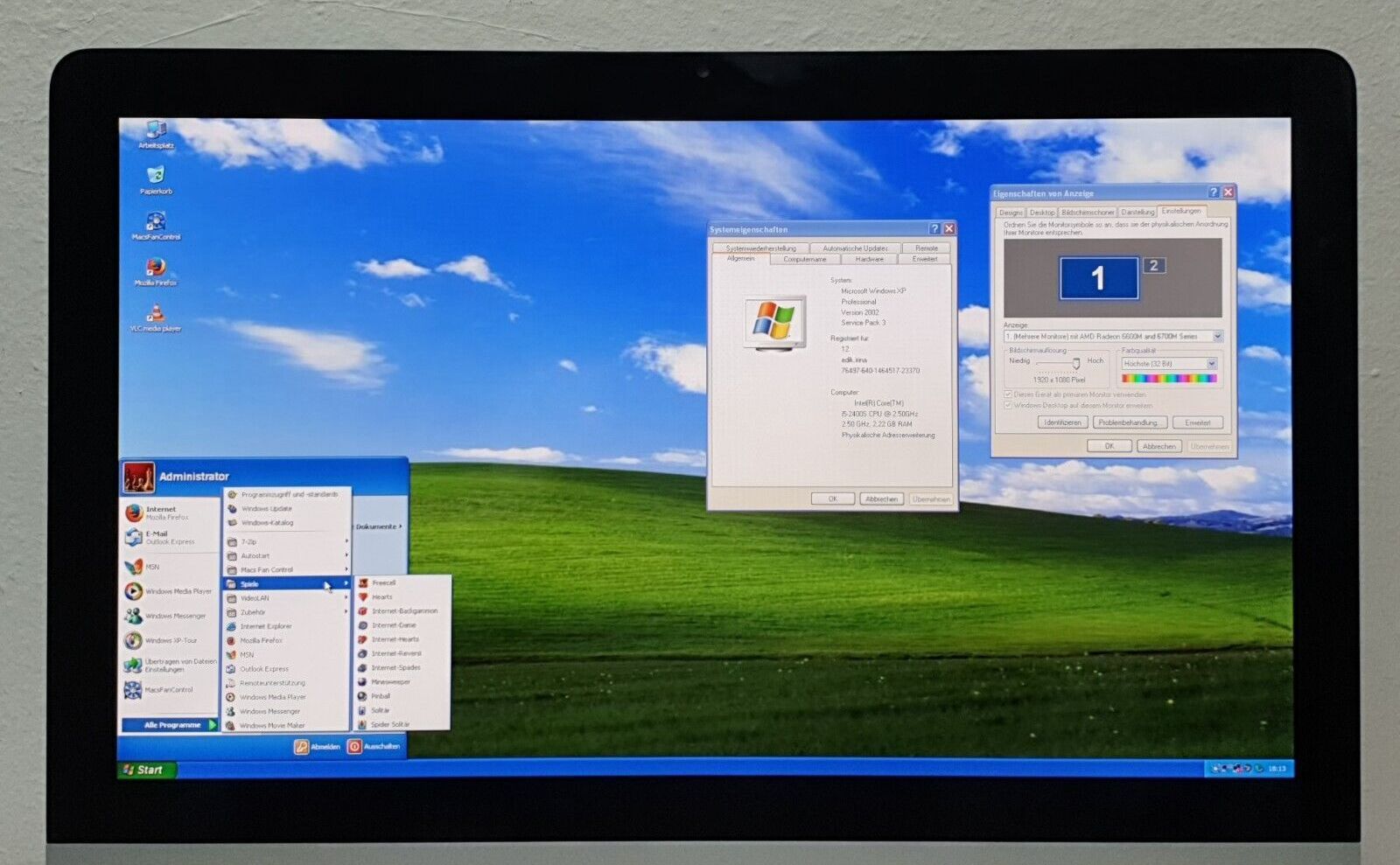Toggle 'Windows Desktop auf diesen Monitor erweitern' checkbox
The image size is (1400, 865).
coord(1008,406)
